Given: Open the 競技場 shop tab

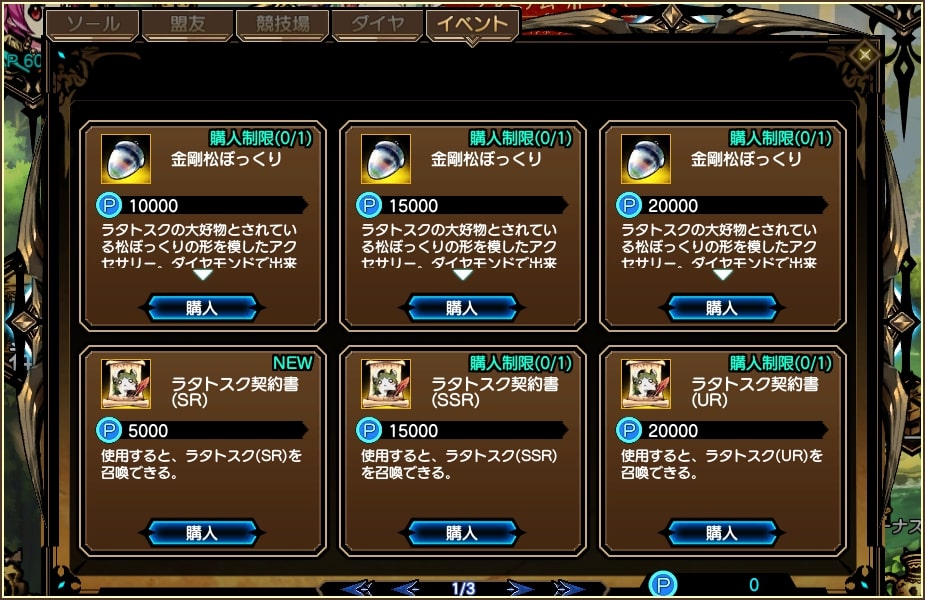Looking at the screenshot, I should pos(283,24).
